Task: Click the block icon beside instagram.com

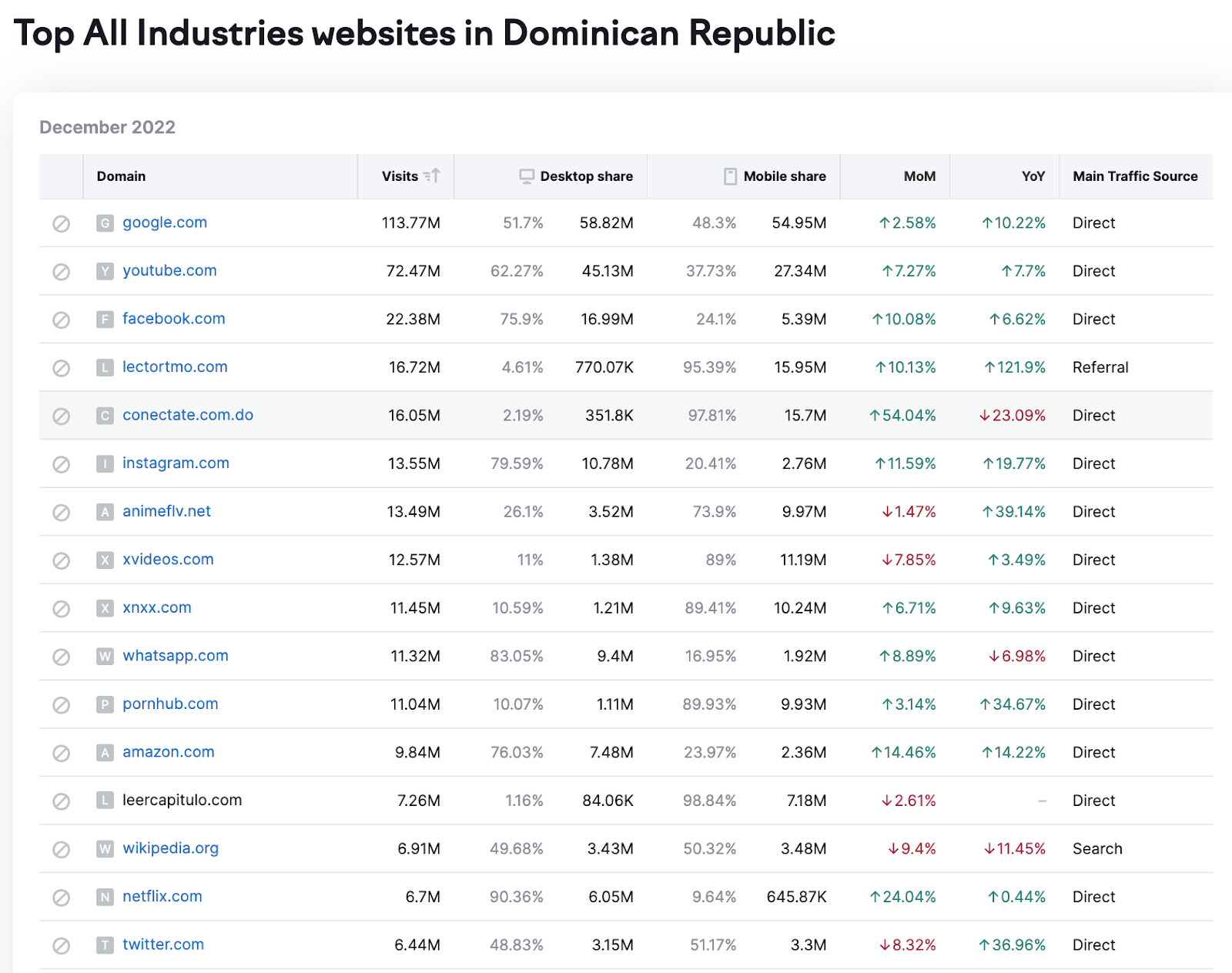Action: coord(61,464)
